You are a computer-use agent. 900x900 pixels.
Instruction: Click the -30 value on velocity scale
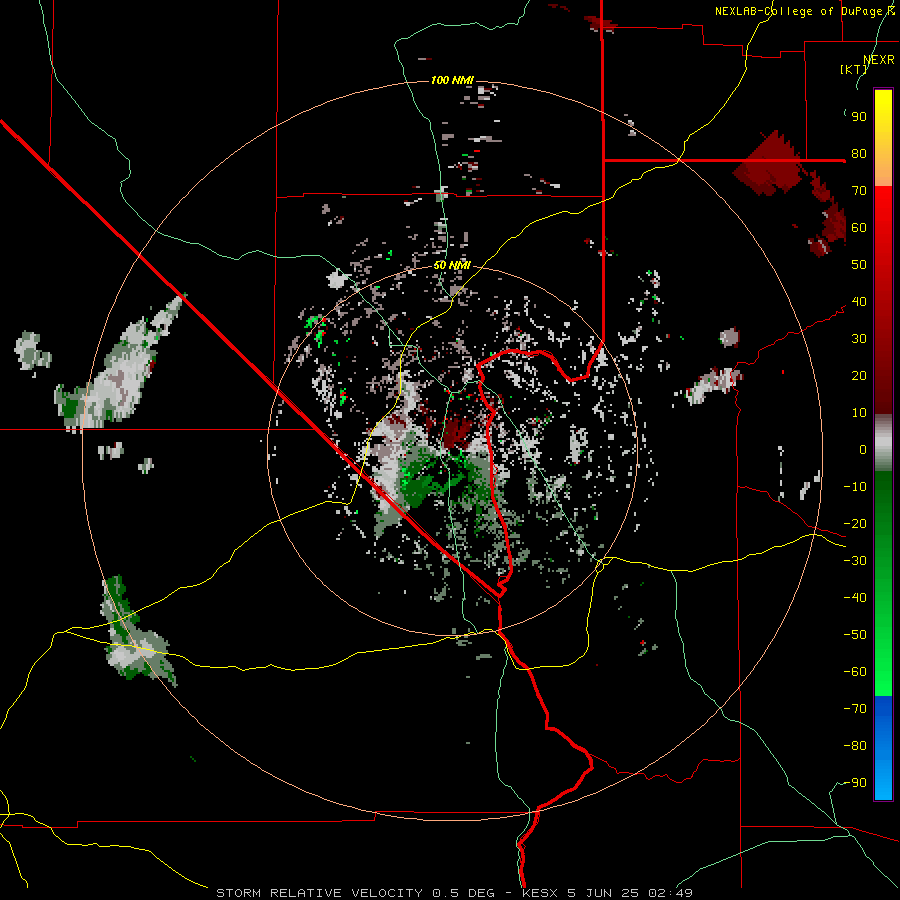[855, 561]
